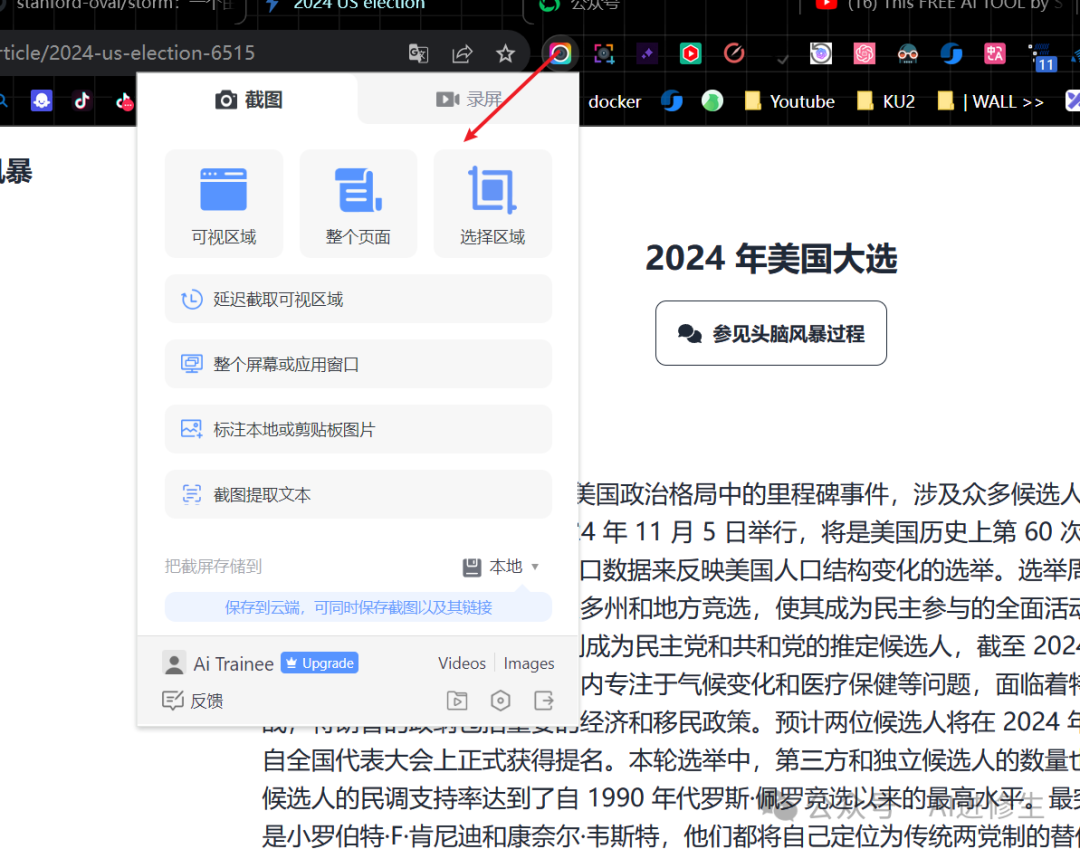Open the purple ghost bookmark icon
The height and width of the screenshot is (849, 1080).
point(41,101)
